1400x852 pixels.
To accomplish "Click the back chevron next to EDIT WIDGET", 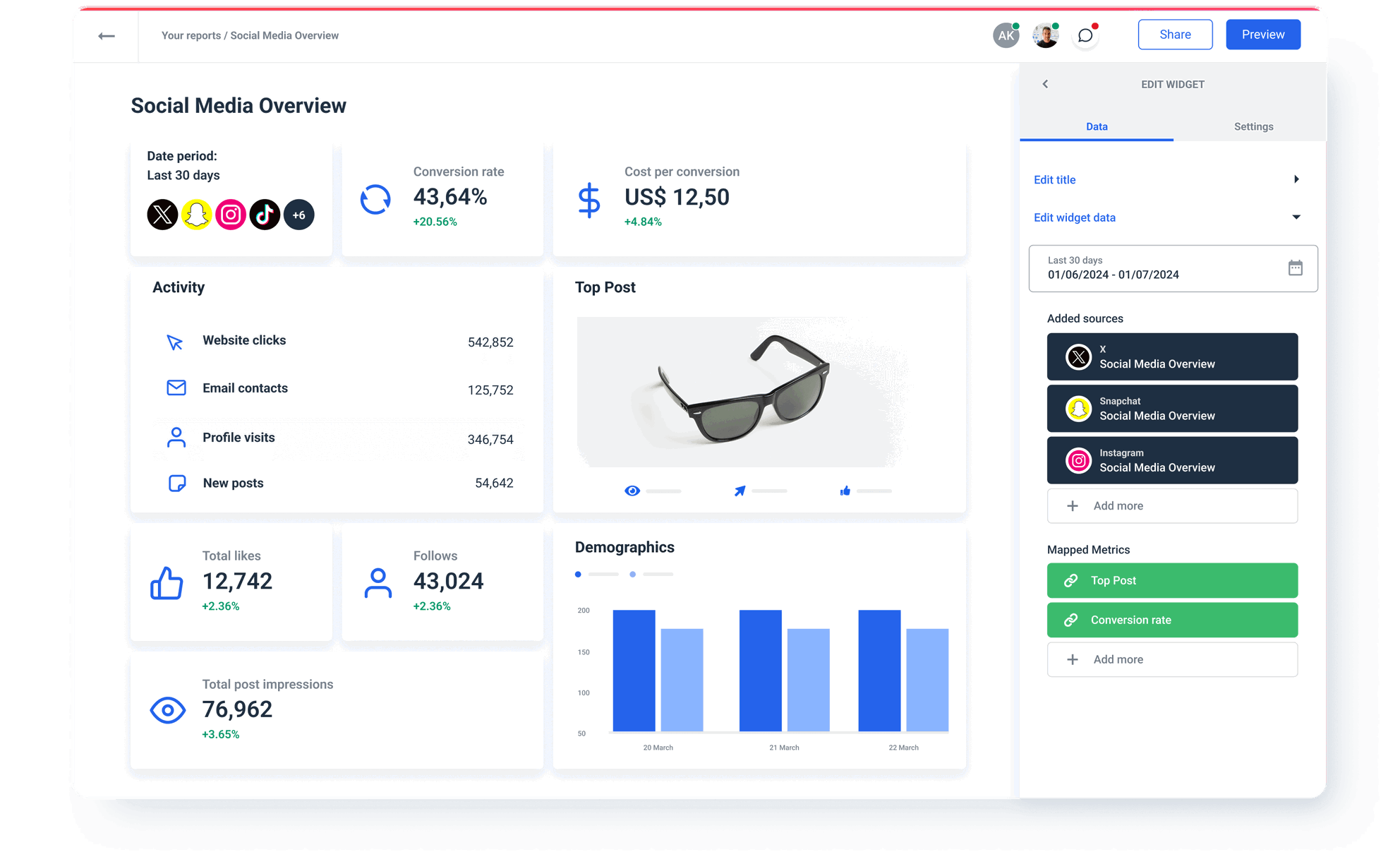I will [x=1045, y=84].
